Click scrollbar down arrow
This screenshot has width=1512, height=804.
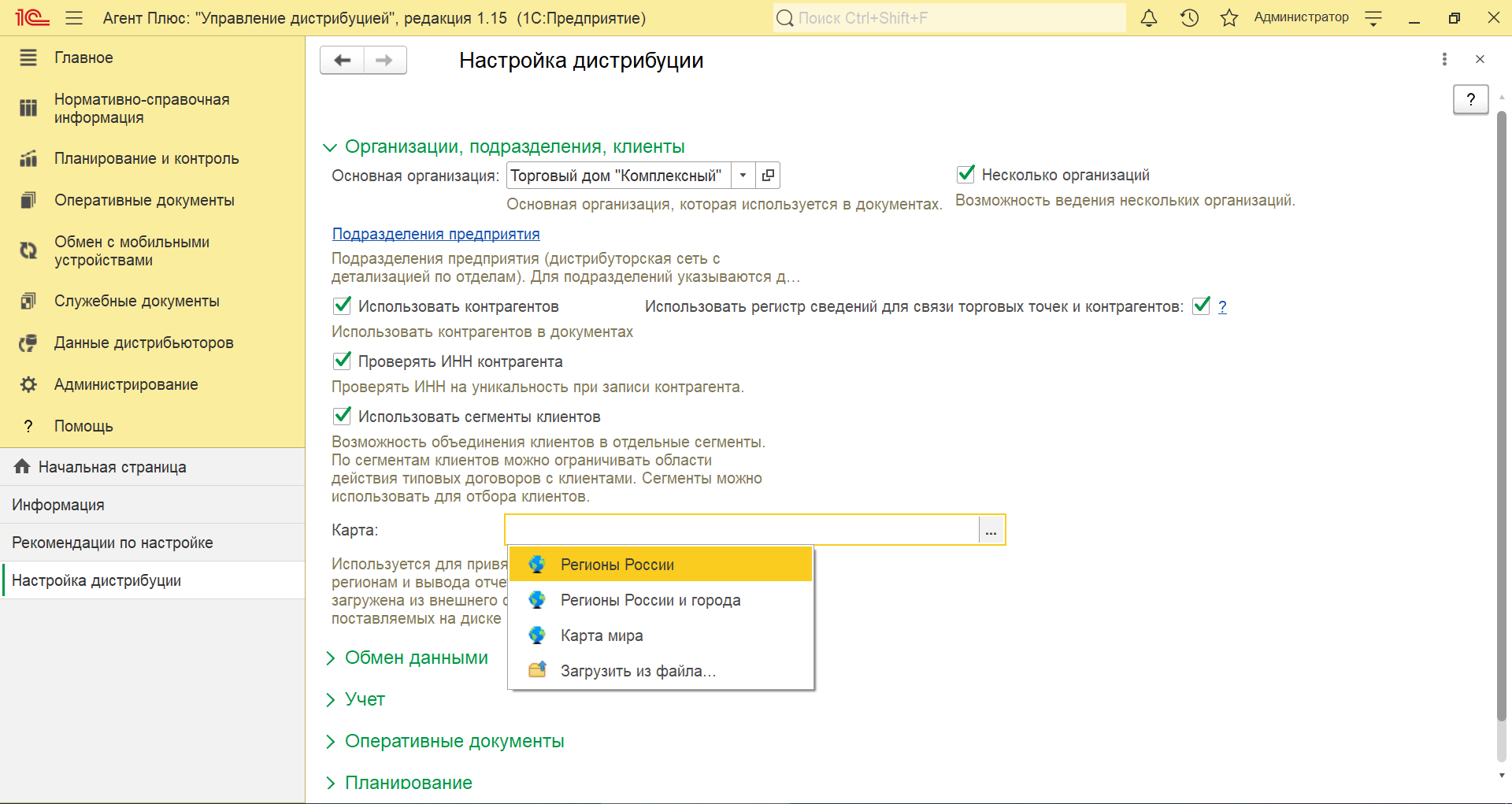pyautogui.click(x=1502, y=776)
